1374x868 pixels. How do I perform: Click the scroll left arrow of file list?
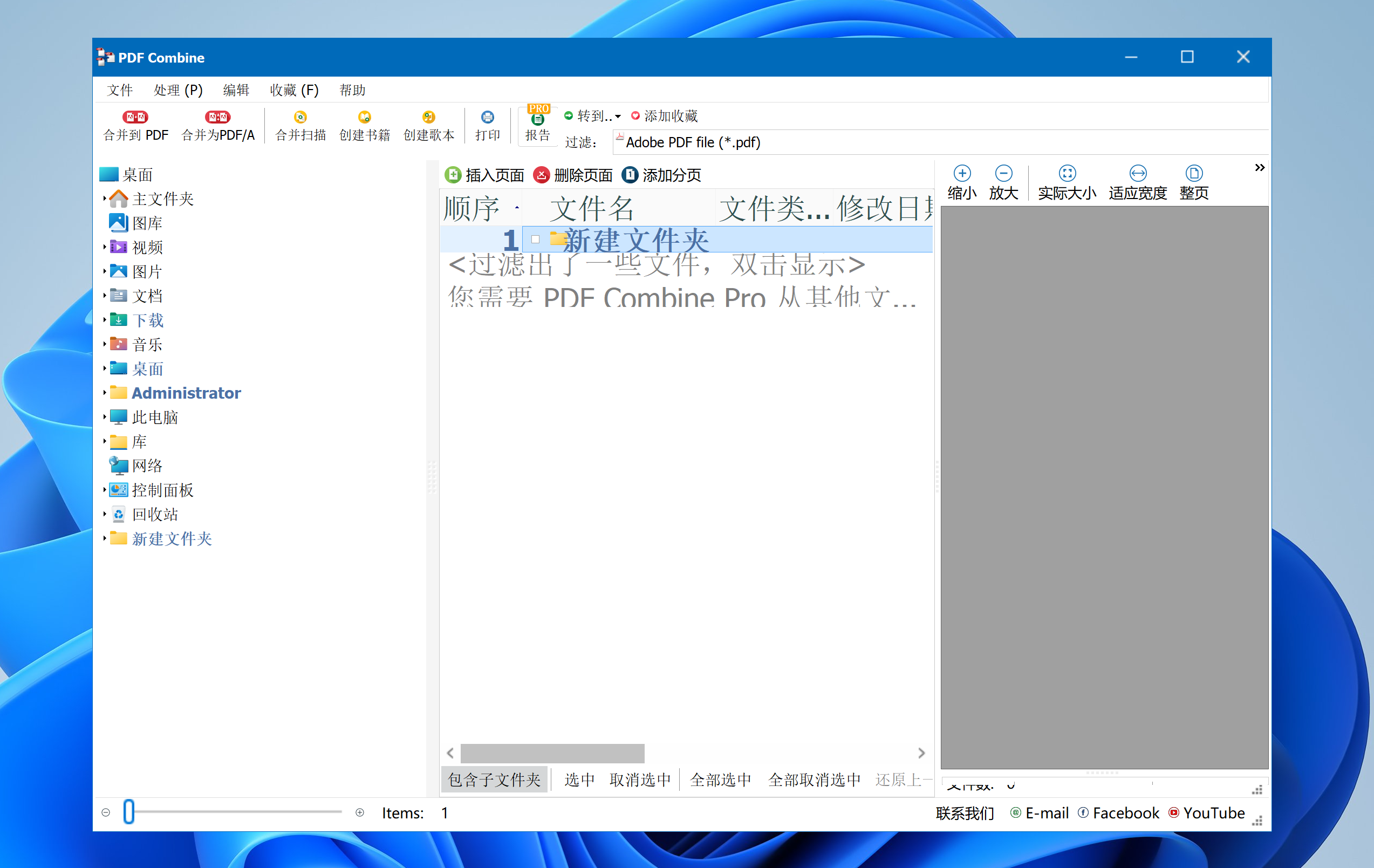pyautogui.click(x=450, y=753)
